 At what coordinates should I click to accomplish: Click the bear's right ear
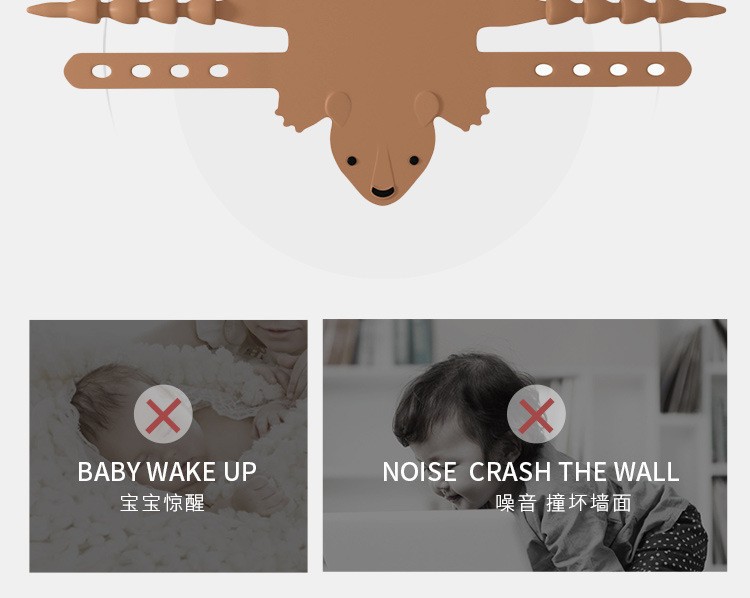[x=426, y=106]
